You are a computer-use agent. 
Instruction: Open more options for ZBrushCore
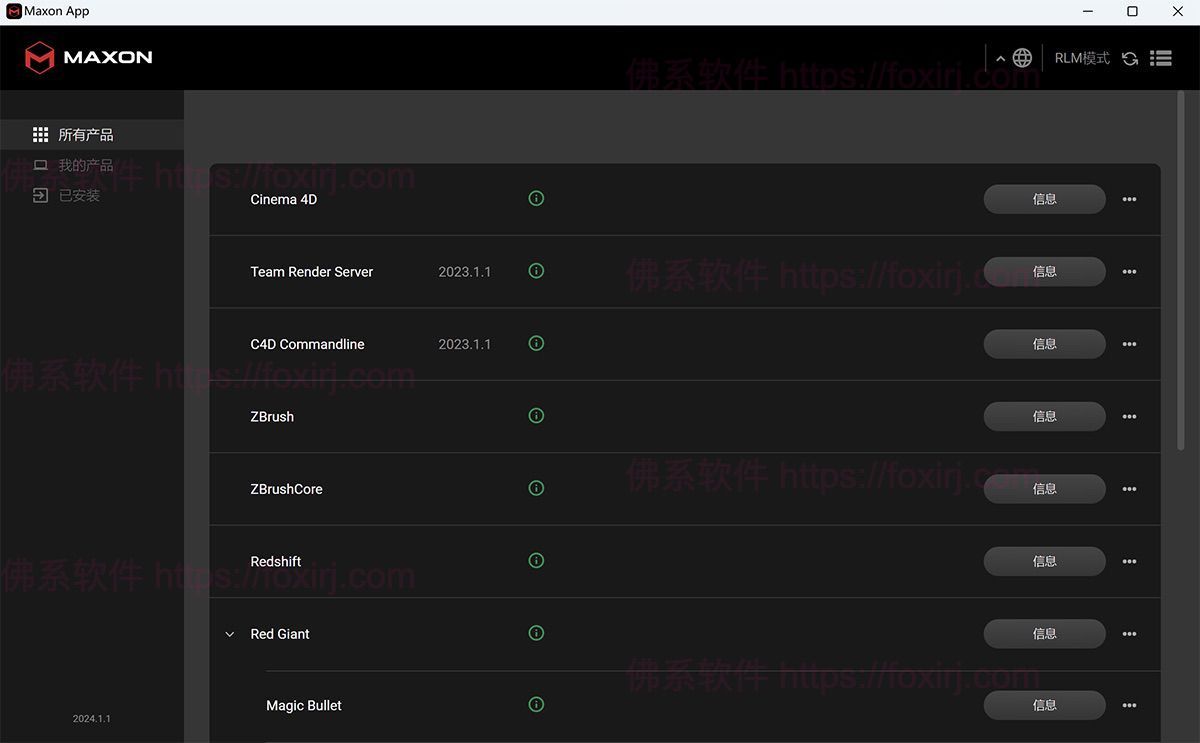click(1129, 489)
